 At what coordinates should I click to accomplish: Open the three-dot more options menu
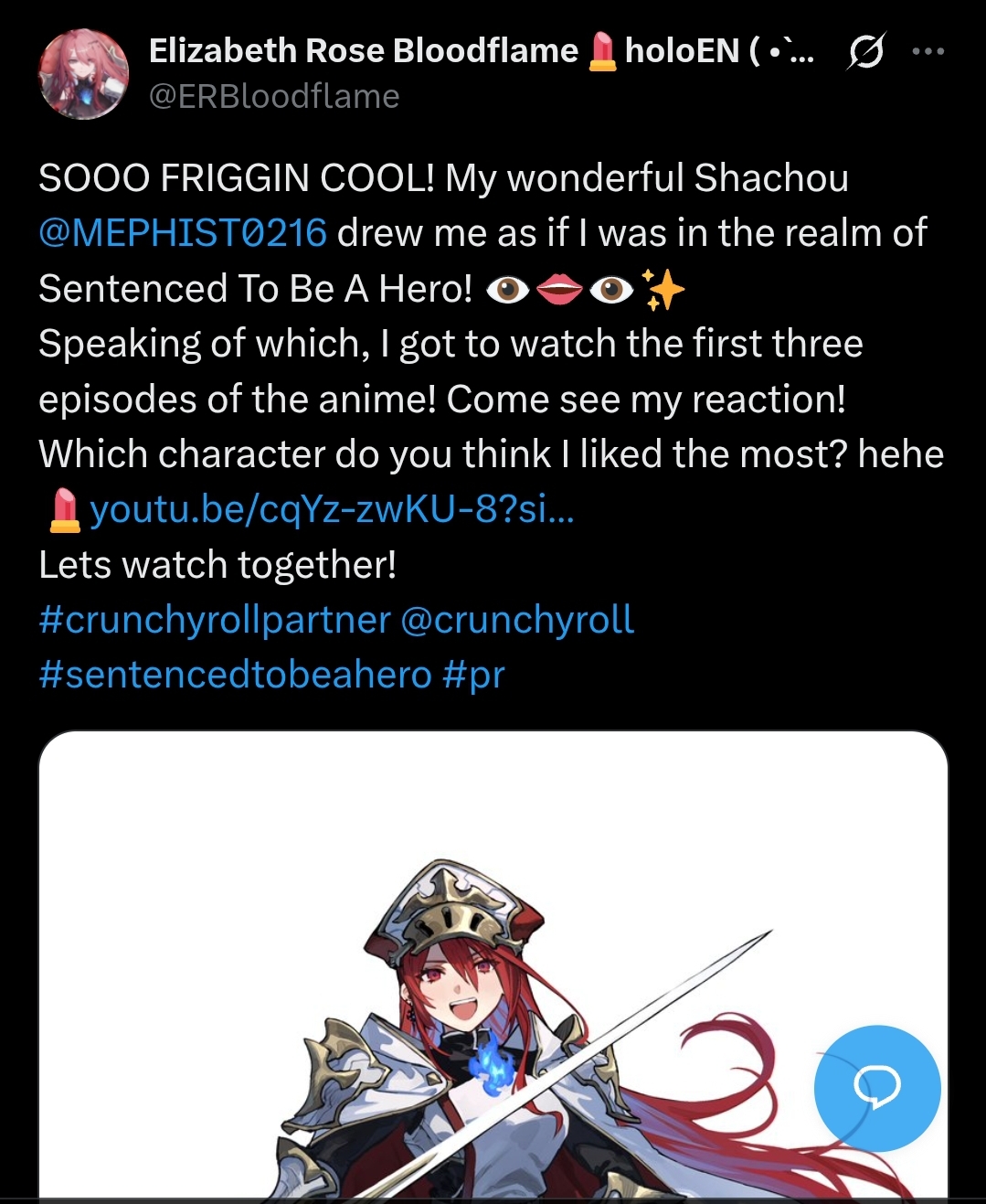[928, 51]
